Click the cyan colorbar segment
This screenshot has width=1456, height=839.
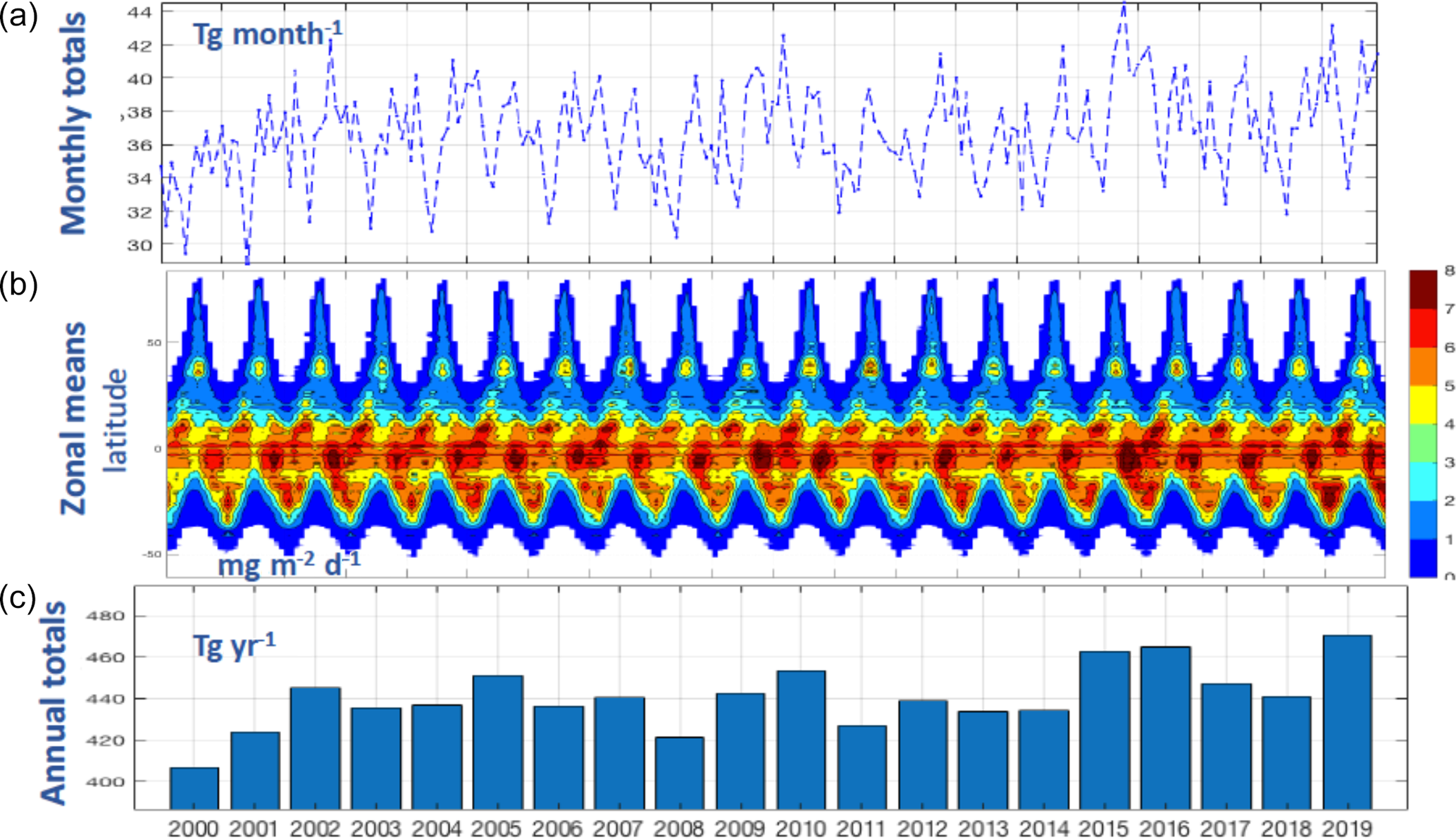pos(1422,481)
